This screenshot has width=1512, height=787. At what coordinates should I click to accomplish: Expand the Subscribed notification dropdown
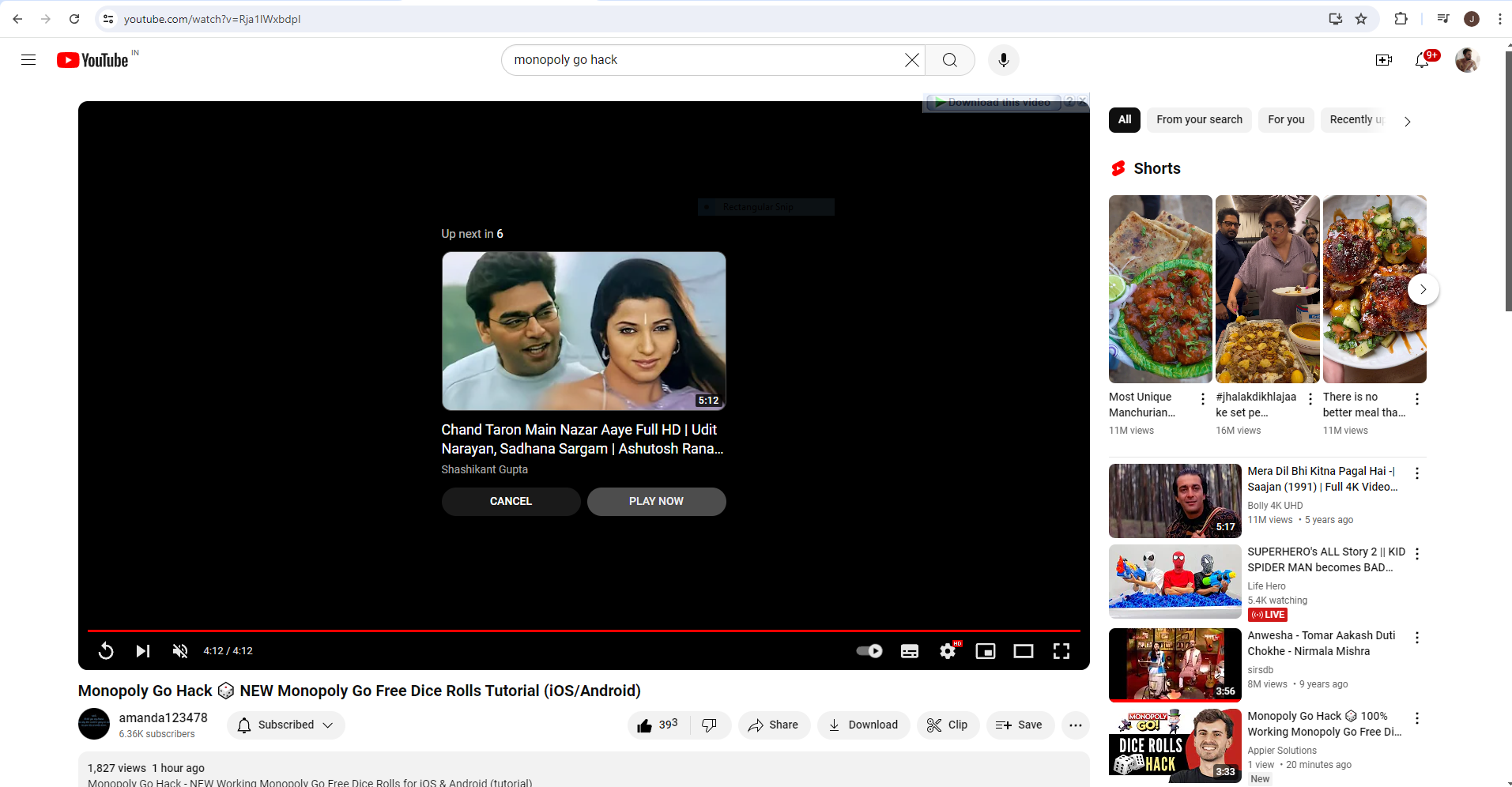[x=286, y=725]
